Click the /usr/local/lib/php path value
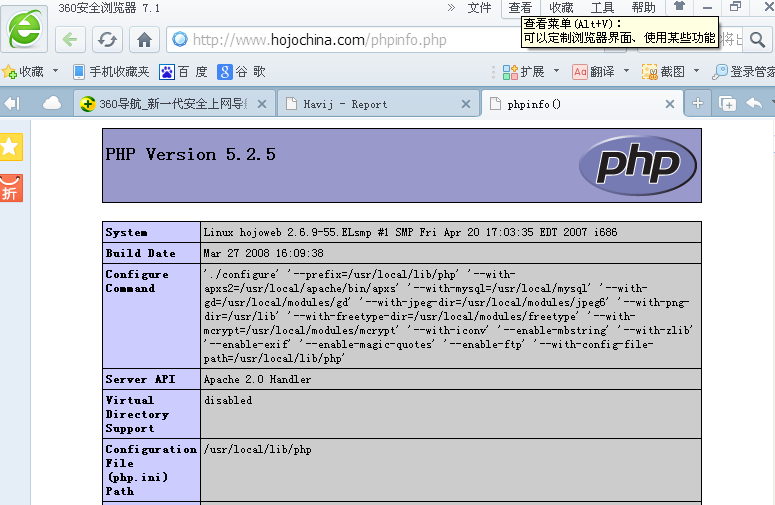Image resolution: width=775 pixels, height=505 pixels. pos(258,450)
